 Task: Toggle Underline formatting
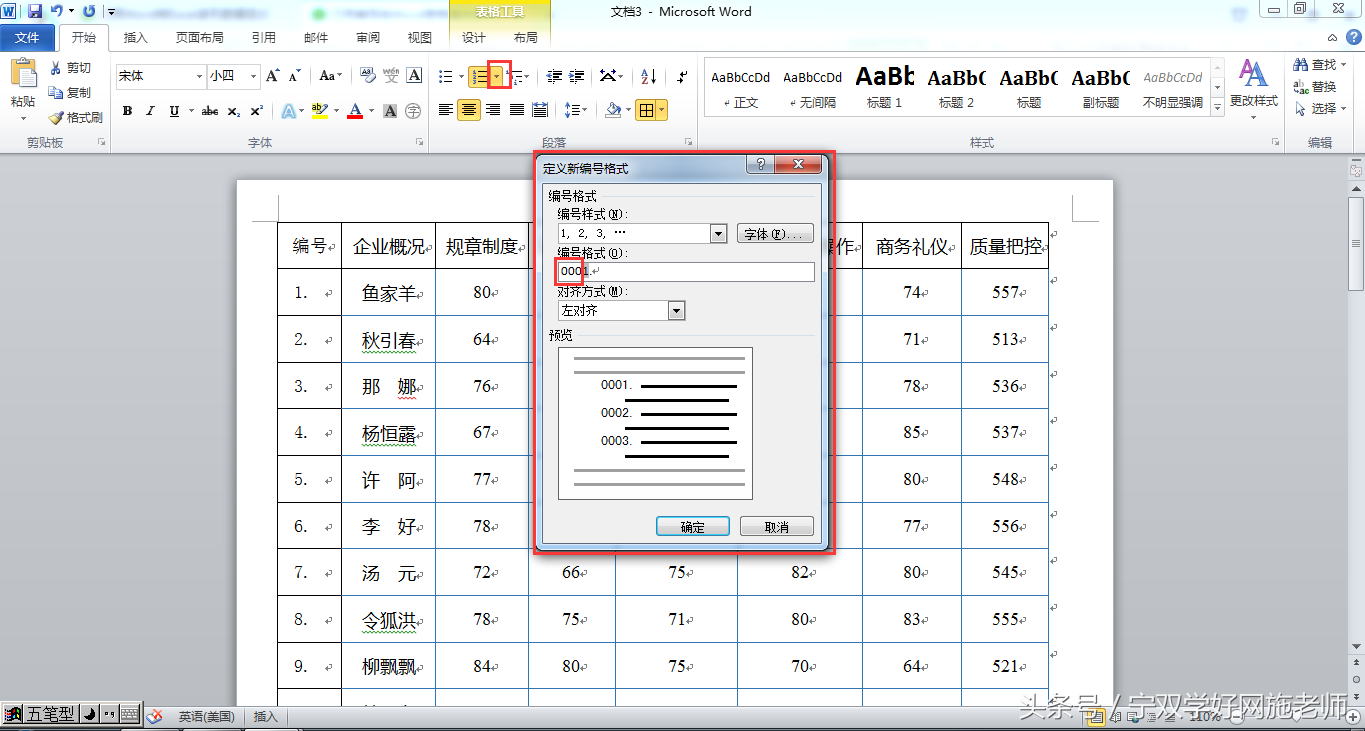[175, 111]
